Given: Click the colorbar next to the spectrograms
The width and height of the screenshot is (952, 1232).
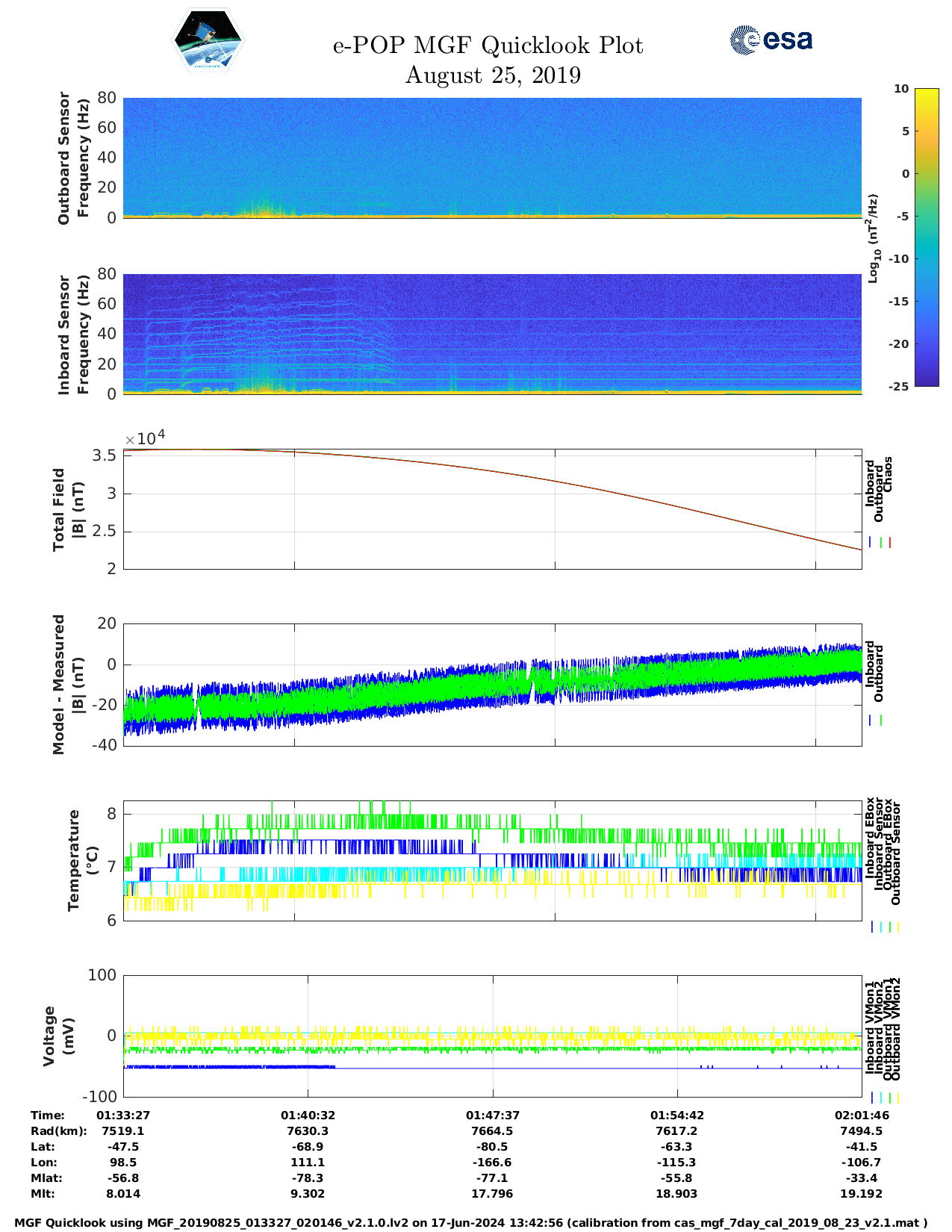Looking at the screenshot, I should point(905,237).
